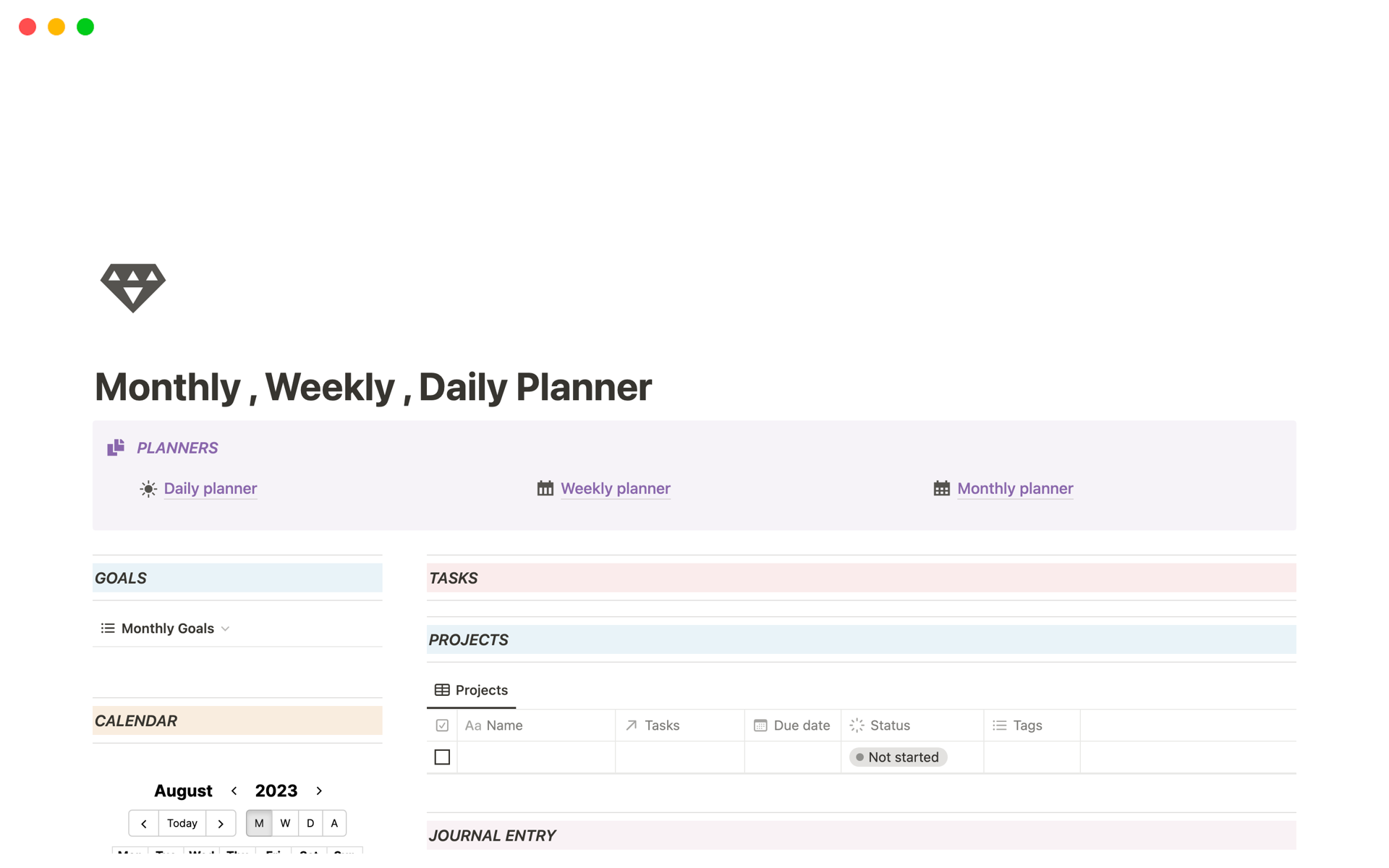
Task: Select the M month view toggle
Action: point(259,823)
